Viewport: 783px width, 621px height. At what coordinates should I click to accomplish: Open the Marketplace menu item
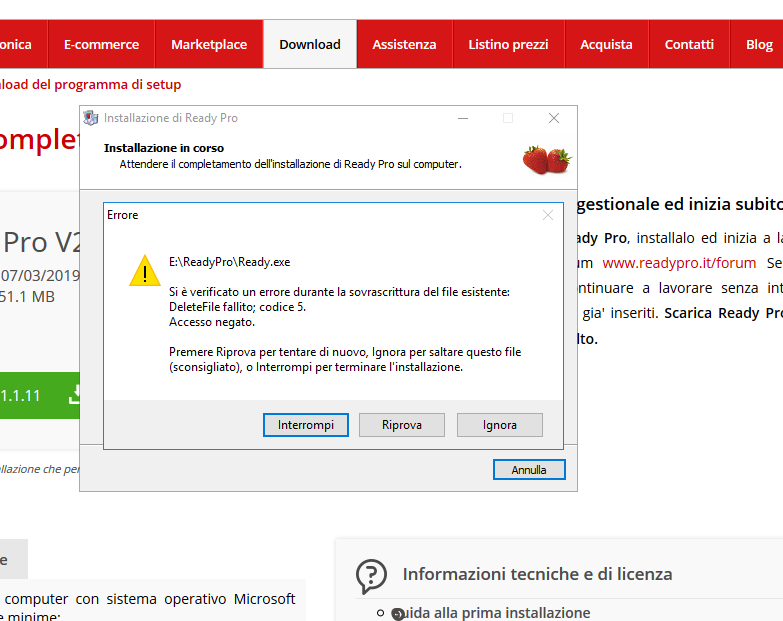pyautogui.click(x=209, y=44)
